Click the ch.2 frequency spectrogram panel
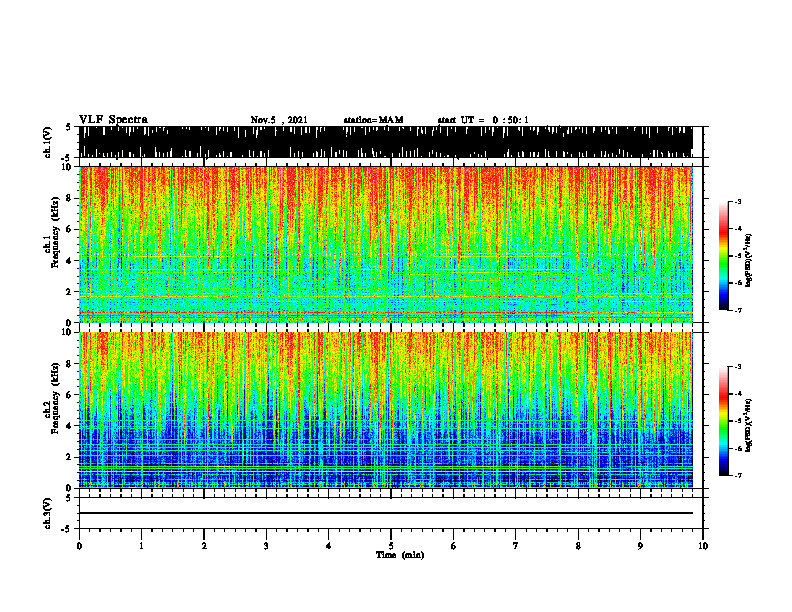 [x=385, y=410]
